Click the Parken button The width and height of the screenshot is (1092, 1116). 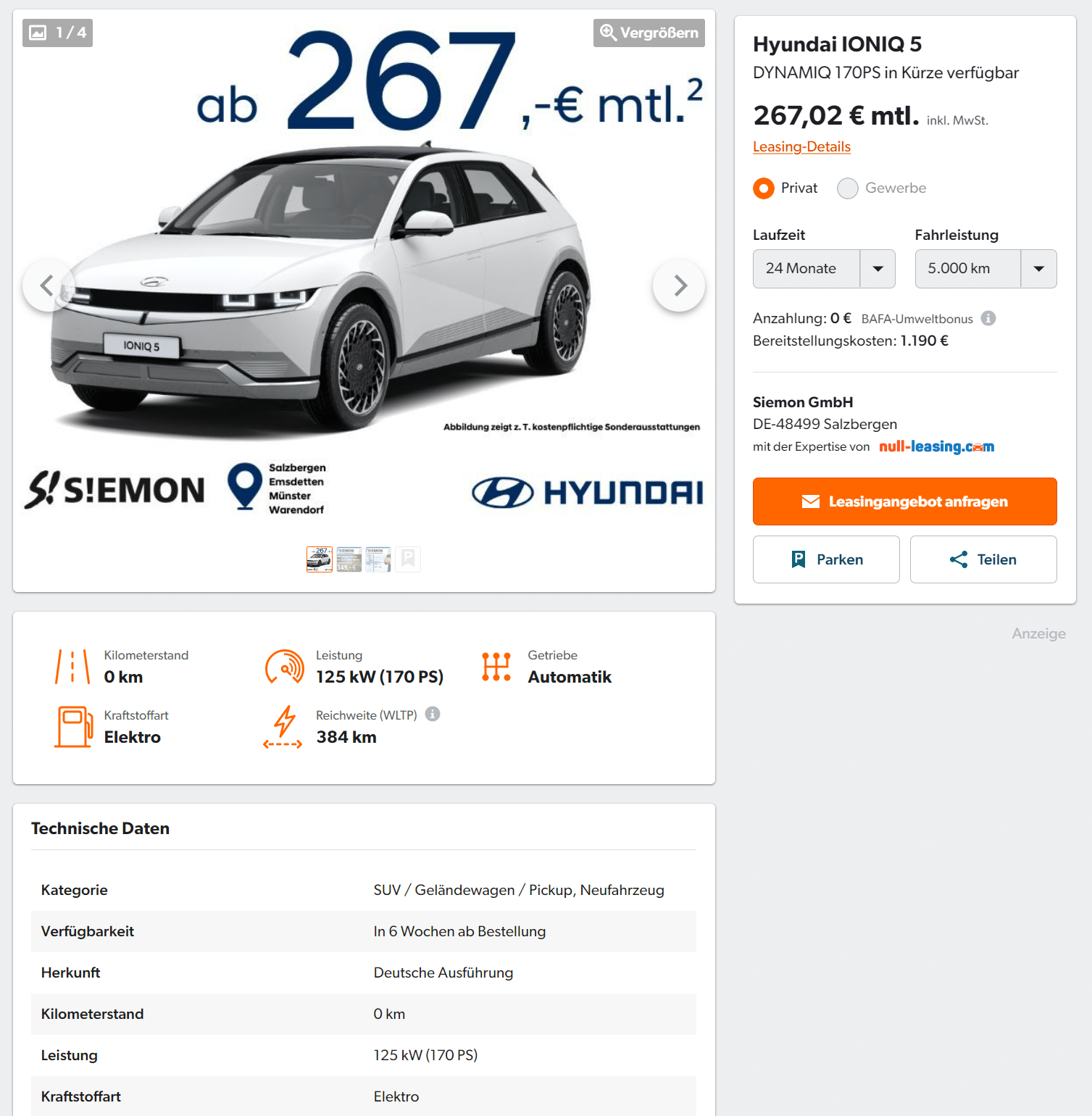click(826, 559)
